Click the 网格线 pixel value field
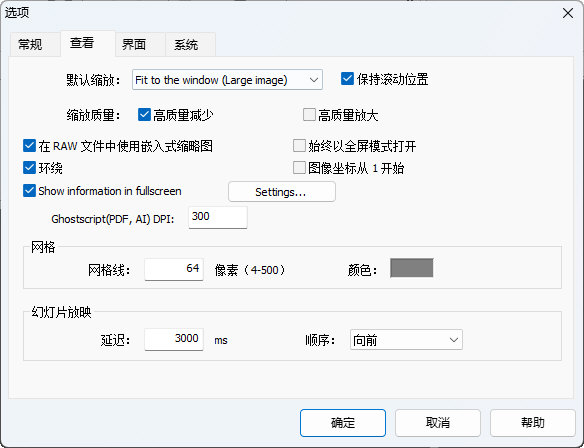This screenshot has width=584, height=448. 174,269
